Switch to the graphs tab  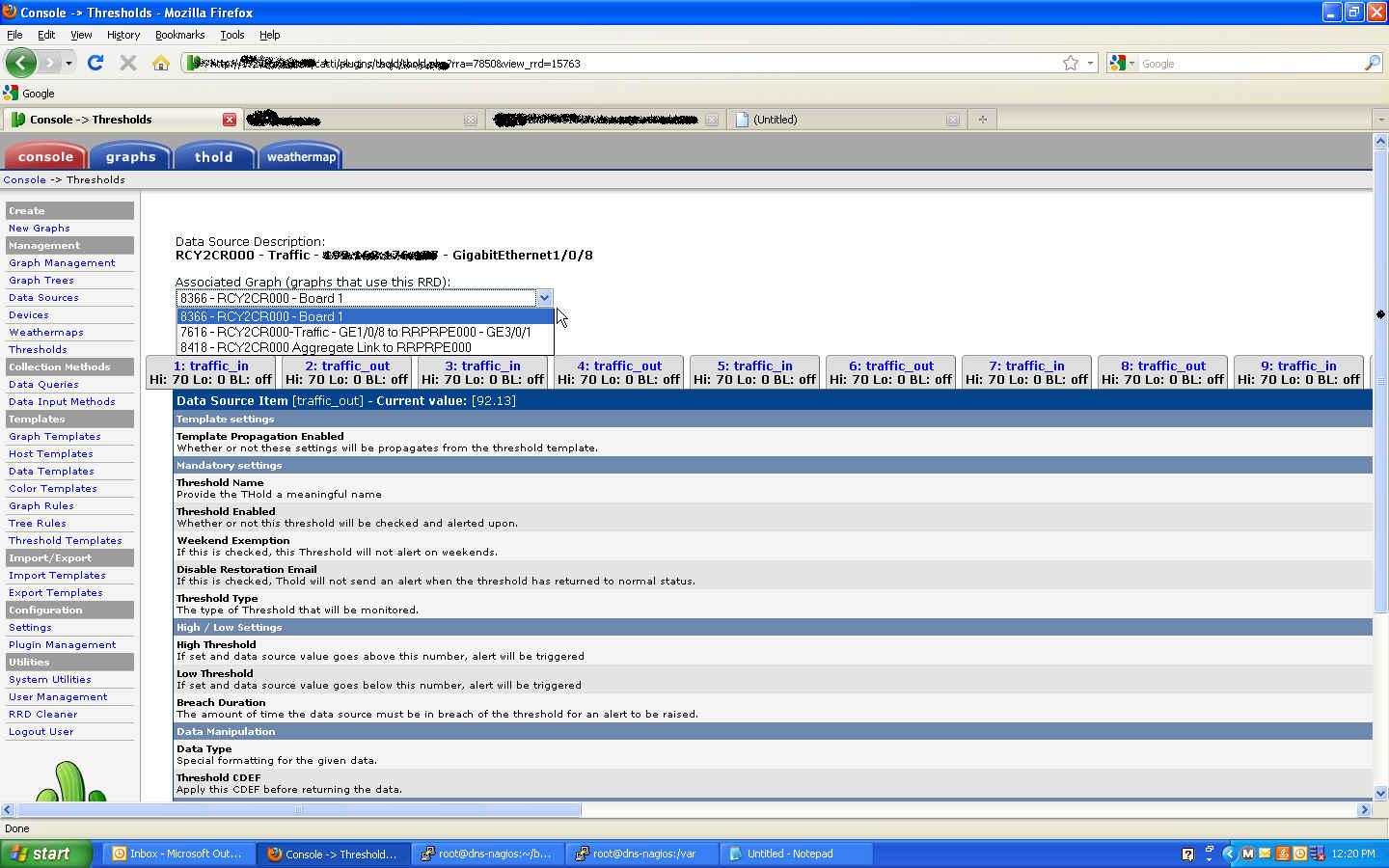(130, 156)
